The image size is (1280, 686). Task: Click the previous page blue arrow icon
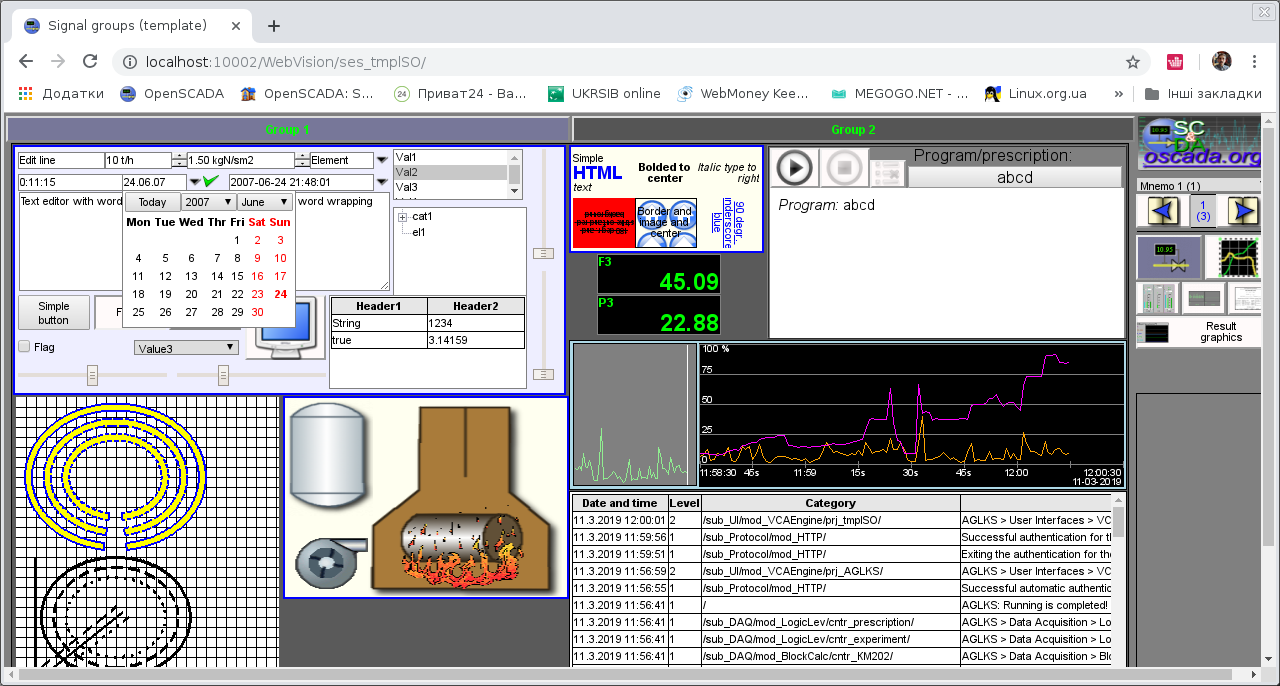tap(1162, 211)
